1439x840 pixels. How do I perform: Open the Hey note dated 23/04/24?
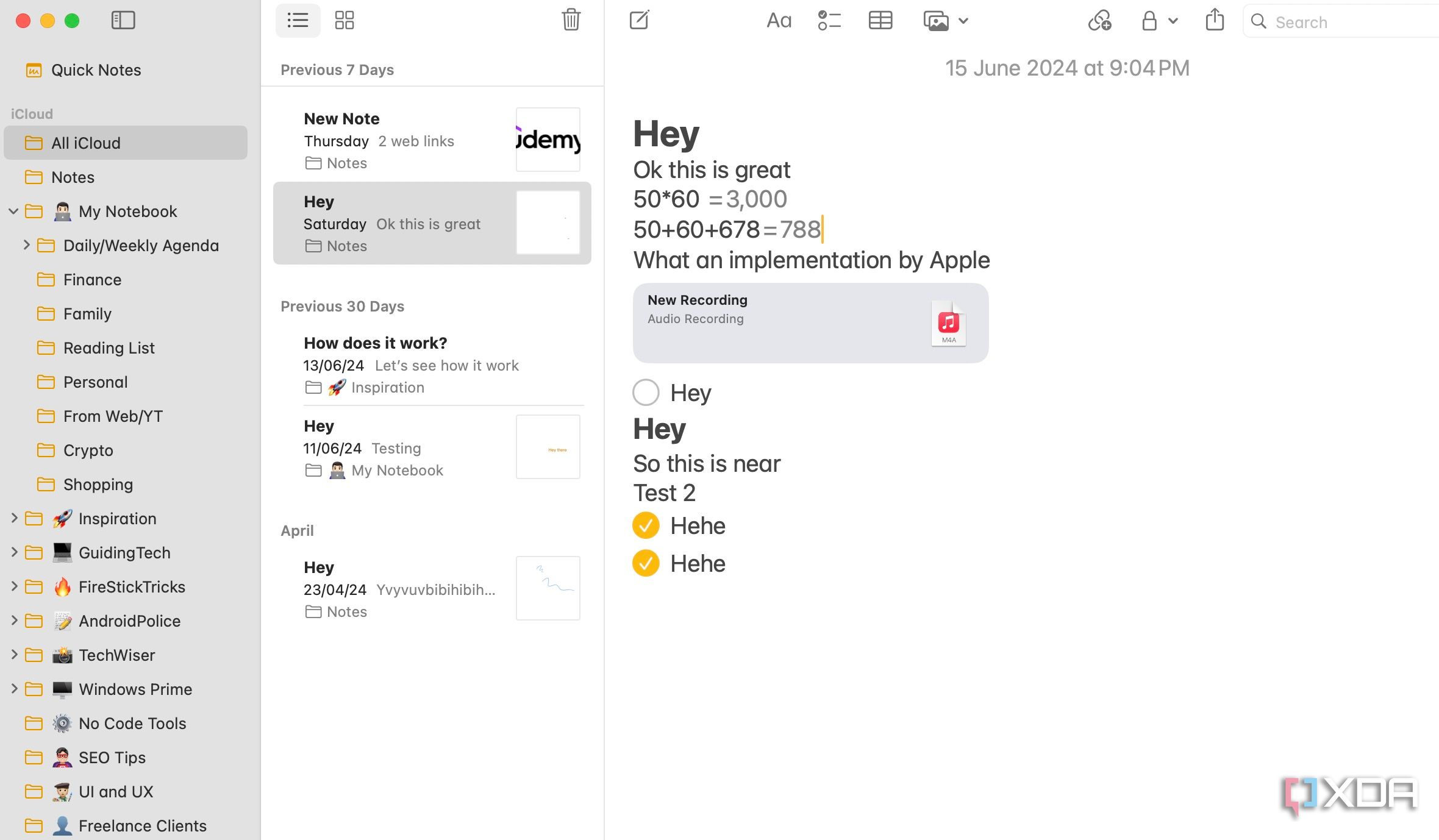(x=432, y=589)
